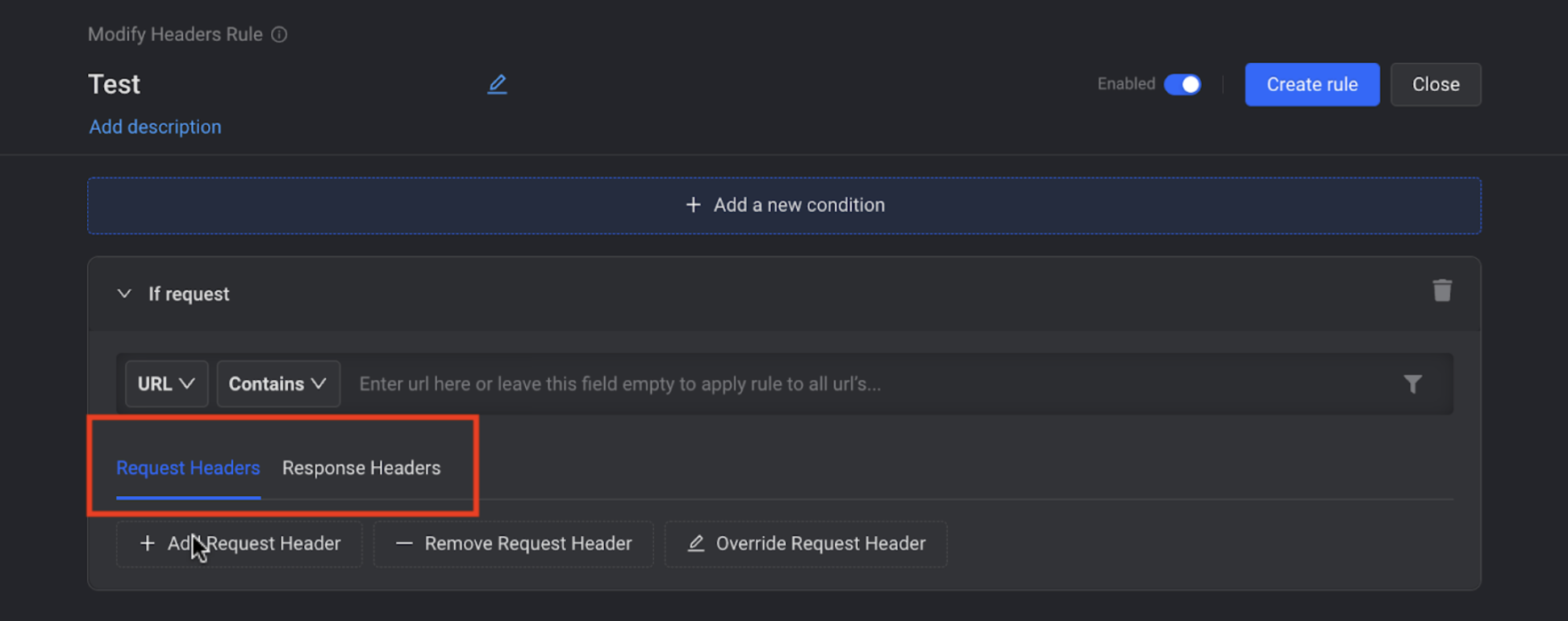Open the Contains operator dropdown
The width and height of the screenshot is (1568, 621).
[x=278, y=384]
